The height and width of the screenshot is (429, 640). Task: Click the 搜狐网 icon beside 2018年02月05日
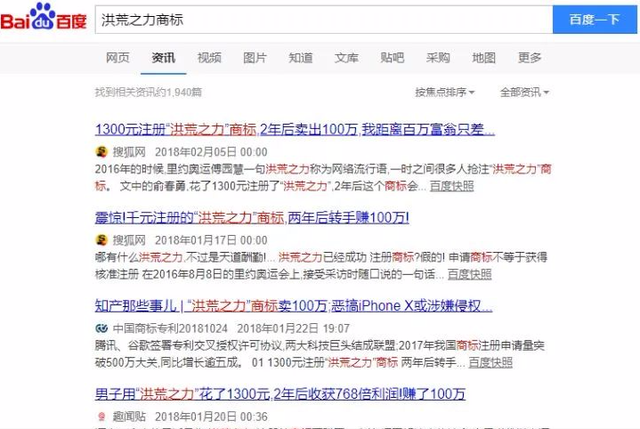tap(101, 152)
